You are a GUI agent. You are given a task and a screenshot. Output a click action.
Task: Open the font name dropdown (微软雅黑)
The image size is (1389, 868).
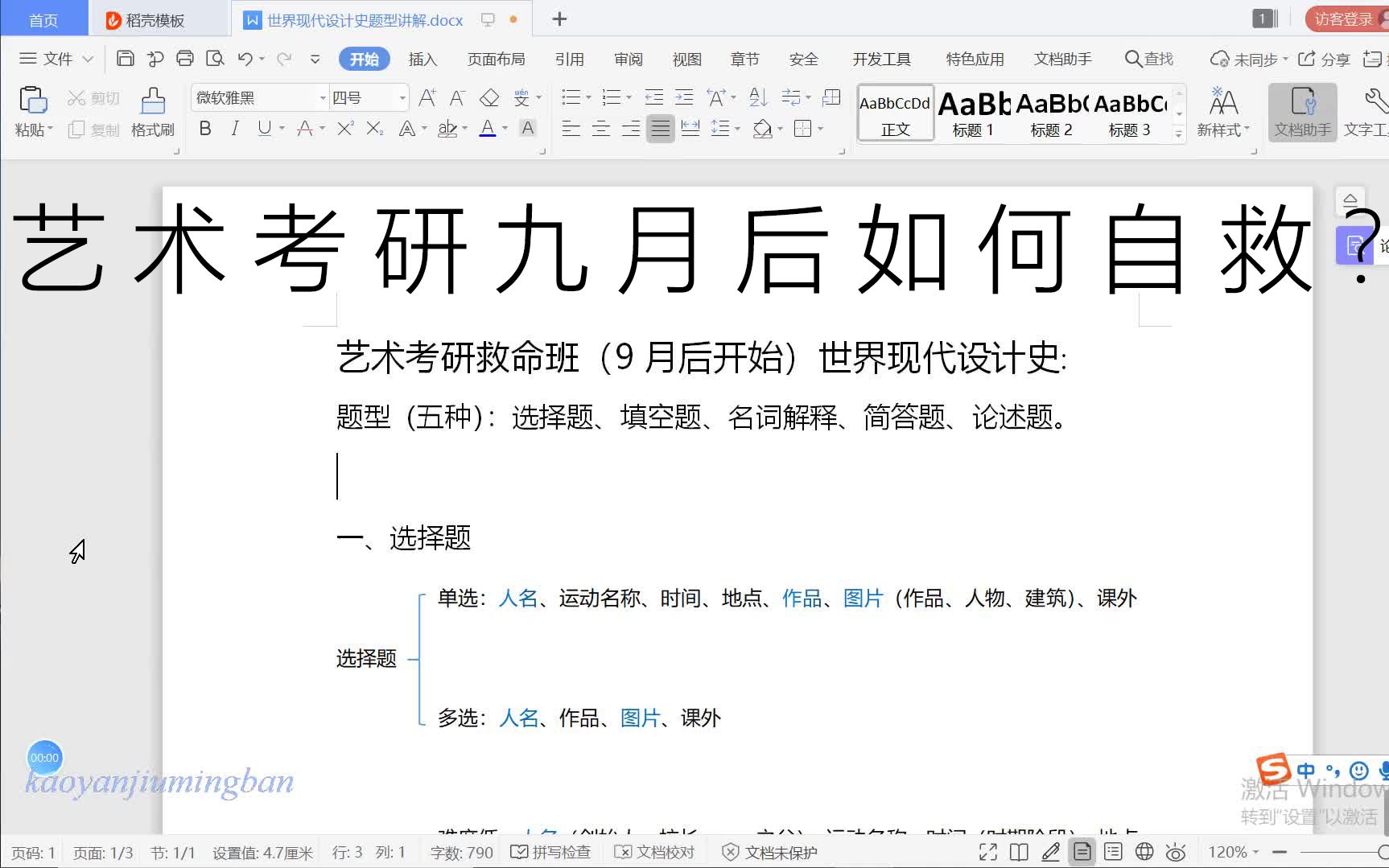(323, 98)
